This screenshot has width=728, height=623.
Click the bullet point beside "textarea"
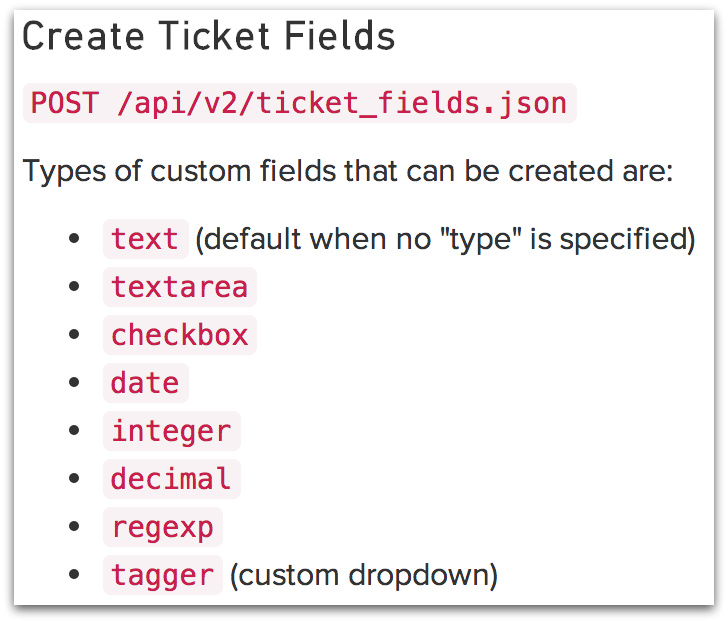coord(73,288)
